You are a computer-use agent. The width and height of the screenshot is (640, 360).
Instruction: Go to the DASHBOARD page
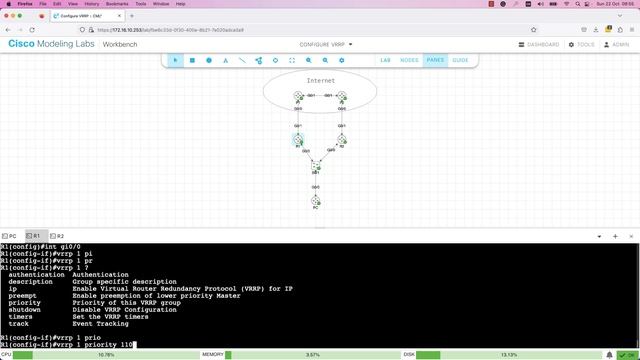[539, 44]
